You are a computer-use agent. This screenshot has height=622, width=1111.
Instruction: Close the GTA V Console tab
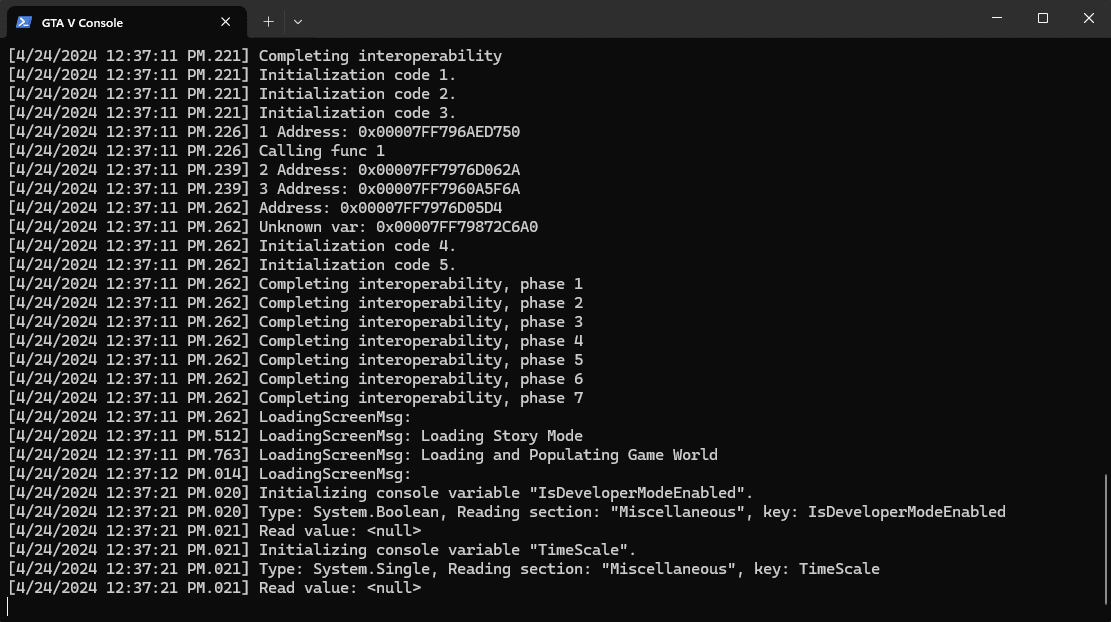[x=226, y=21]
